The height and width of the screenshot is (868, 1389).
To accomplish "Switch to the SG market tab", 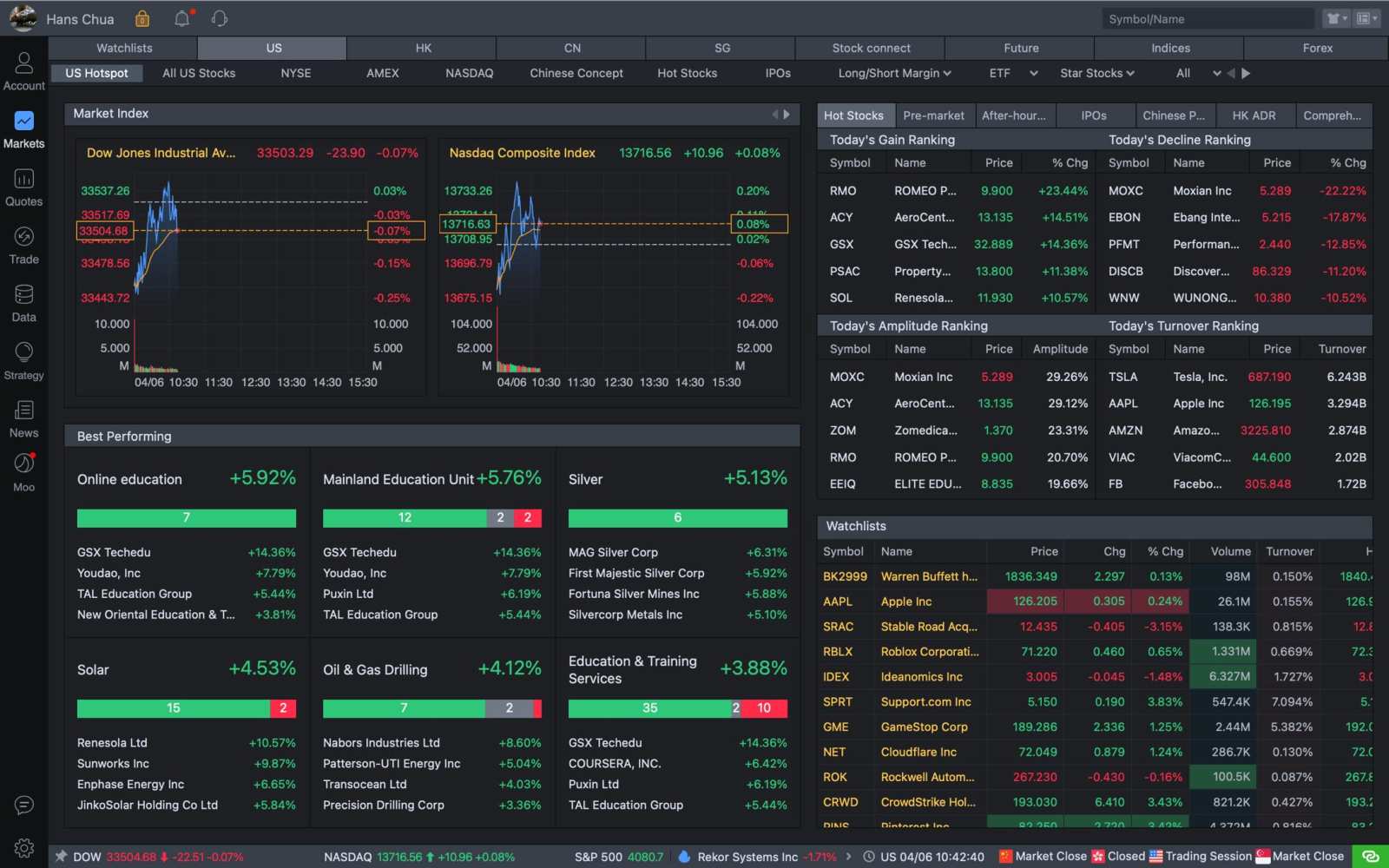I will [x=722, y=48].
